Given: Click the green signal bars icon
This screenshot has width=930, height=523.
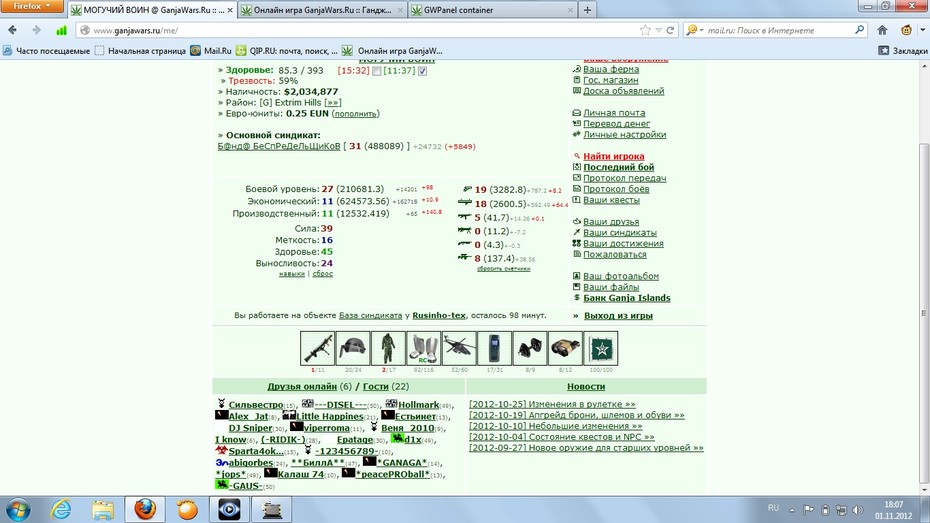Looking at the screenshot, I should (x=61, y=30).
